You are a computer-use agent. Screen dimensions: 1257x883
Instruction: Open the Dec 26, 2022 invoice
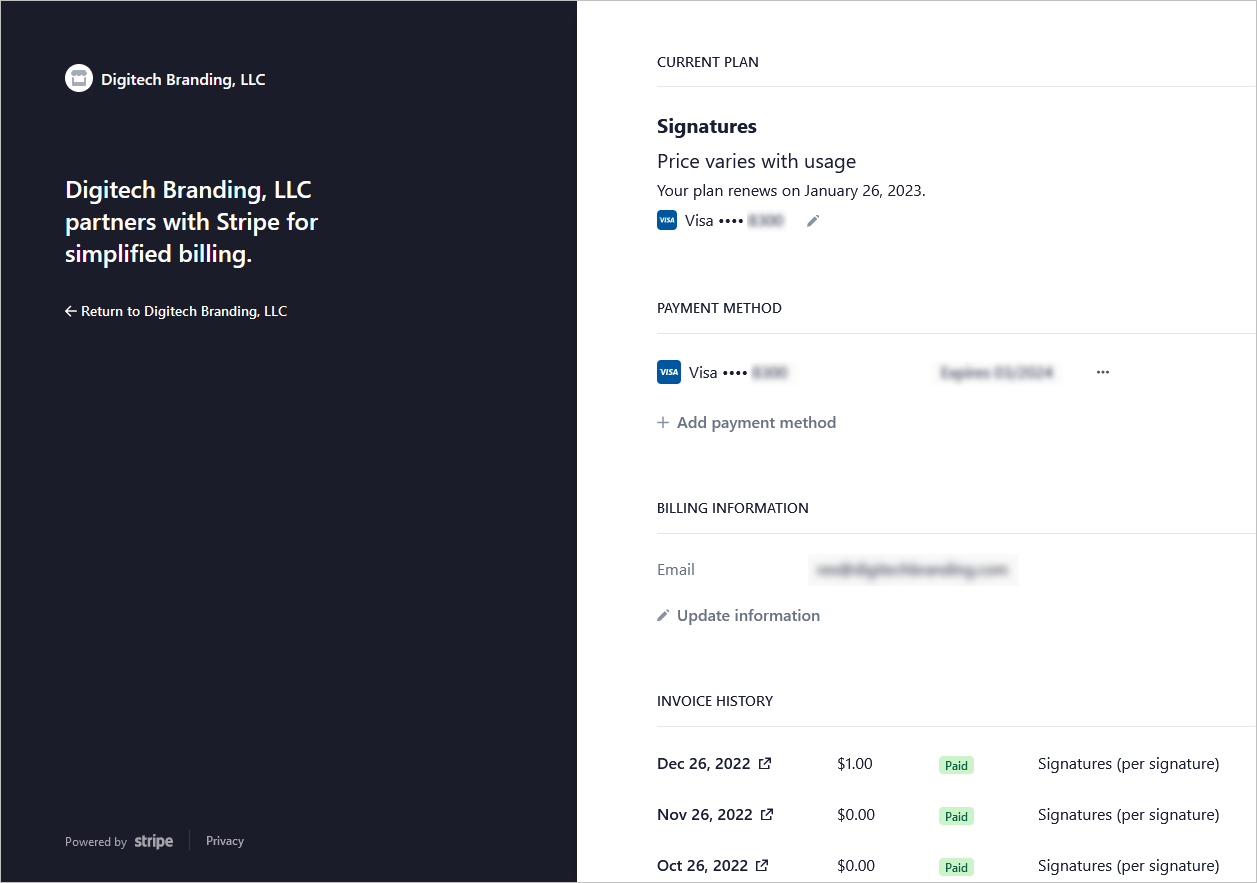pyautogui.click(x=714, y=764)
